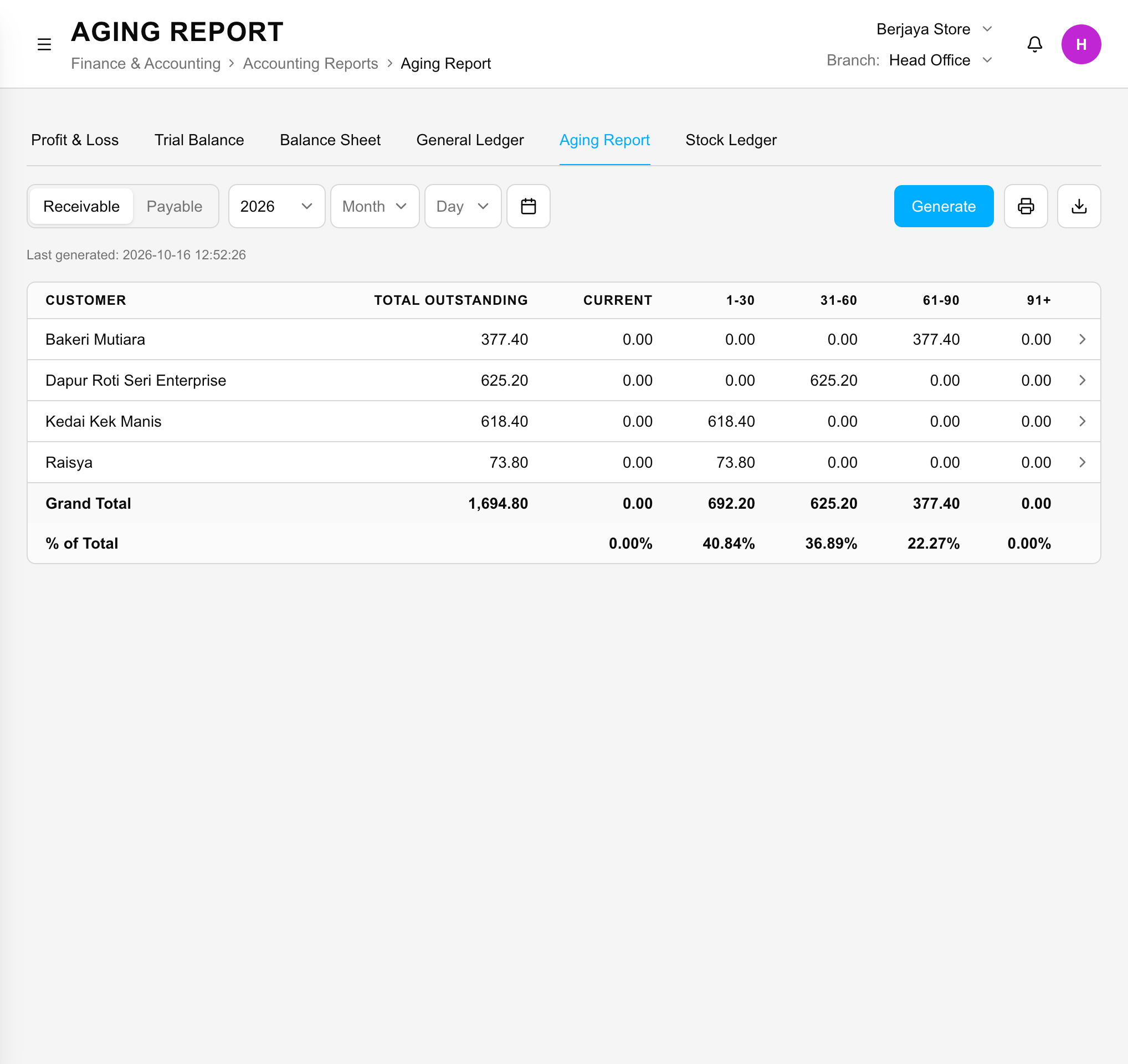The height and width of the screenshot is (1064, 1128).
Task: Click Kedai Kek Manis 1-30 value 618.40
Action: [x=731, y=421]
